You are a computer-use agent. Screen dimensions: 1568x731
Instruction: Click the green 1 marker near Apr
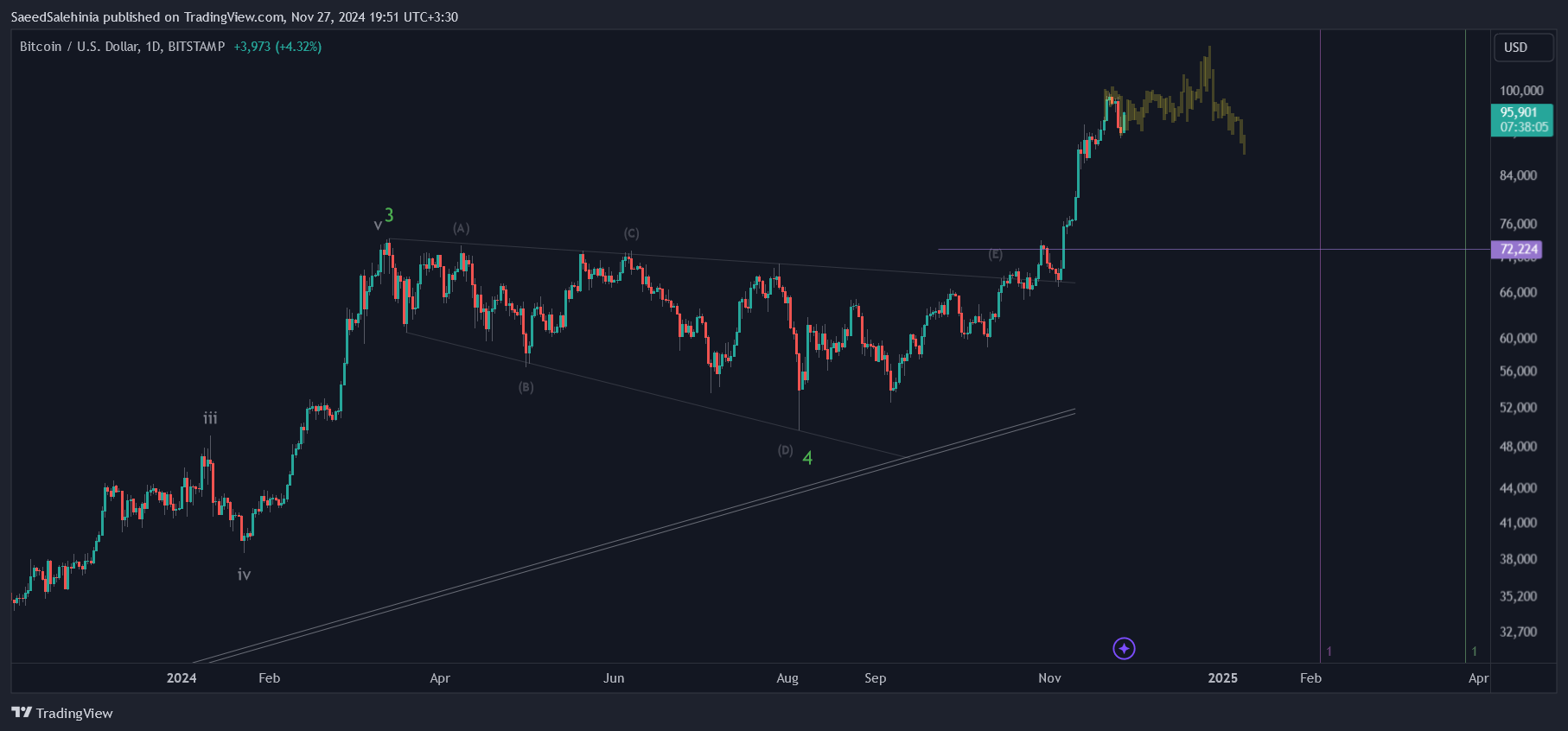[1475, 652]
